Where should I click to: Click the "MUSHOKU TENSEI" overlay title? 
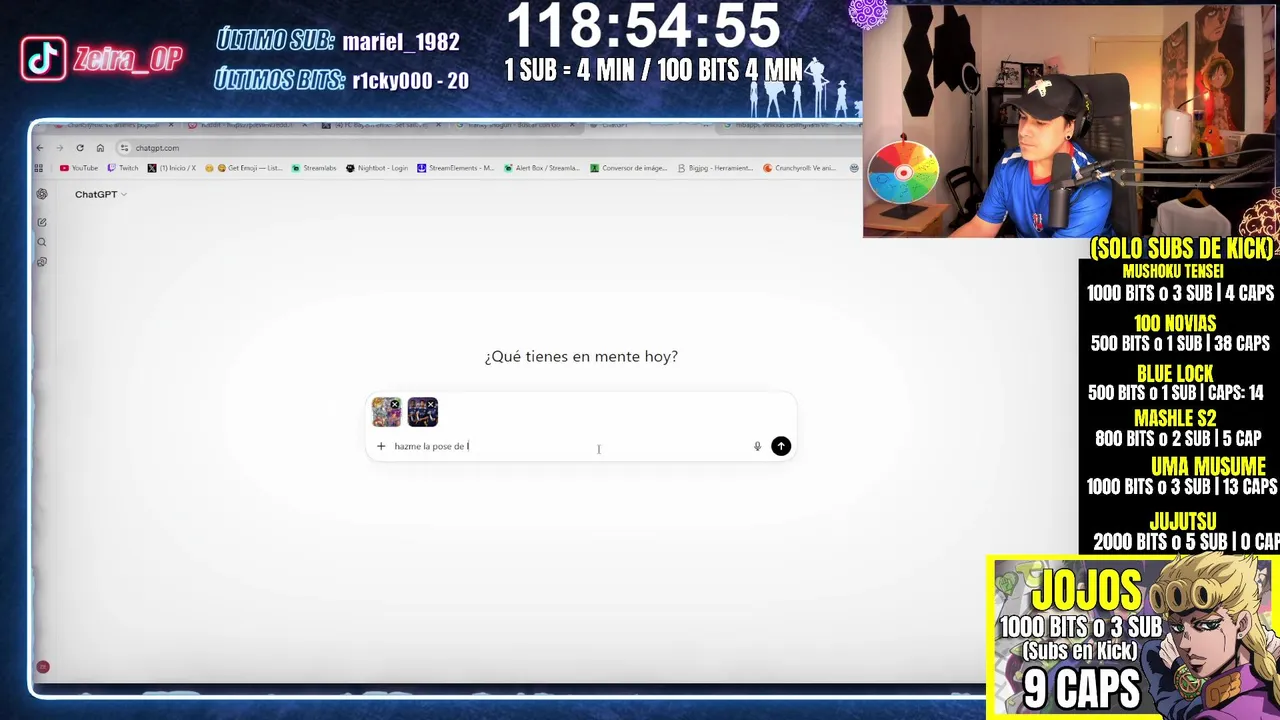pos(1173,271)
